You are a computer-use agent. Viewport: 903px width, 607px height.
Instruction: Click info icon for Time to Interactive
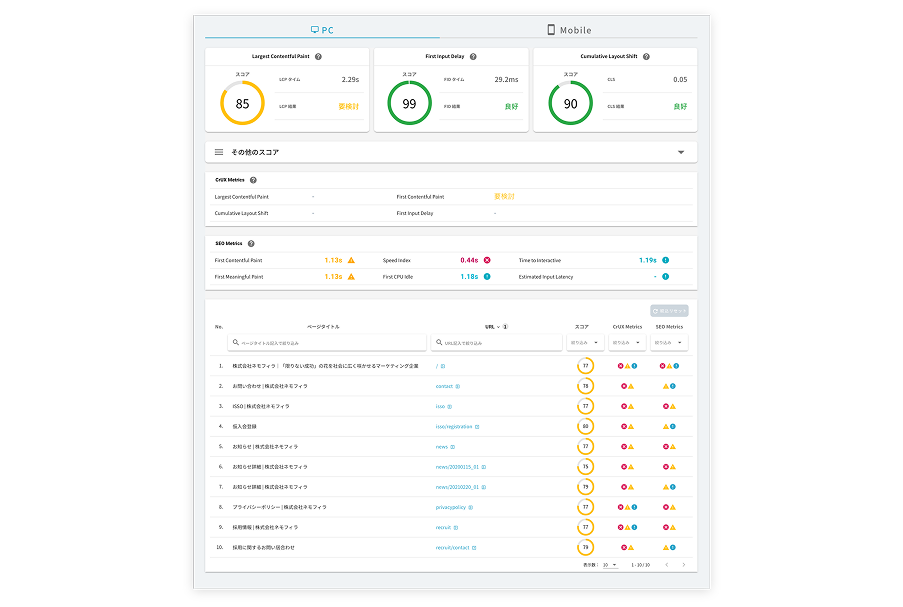(x=666, y=260)
